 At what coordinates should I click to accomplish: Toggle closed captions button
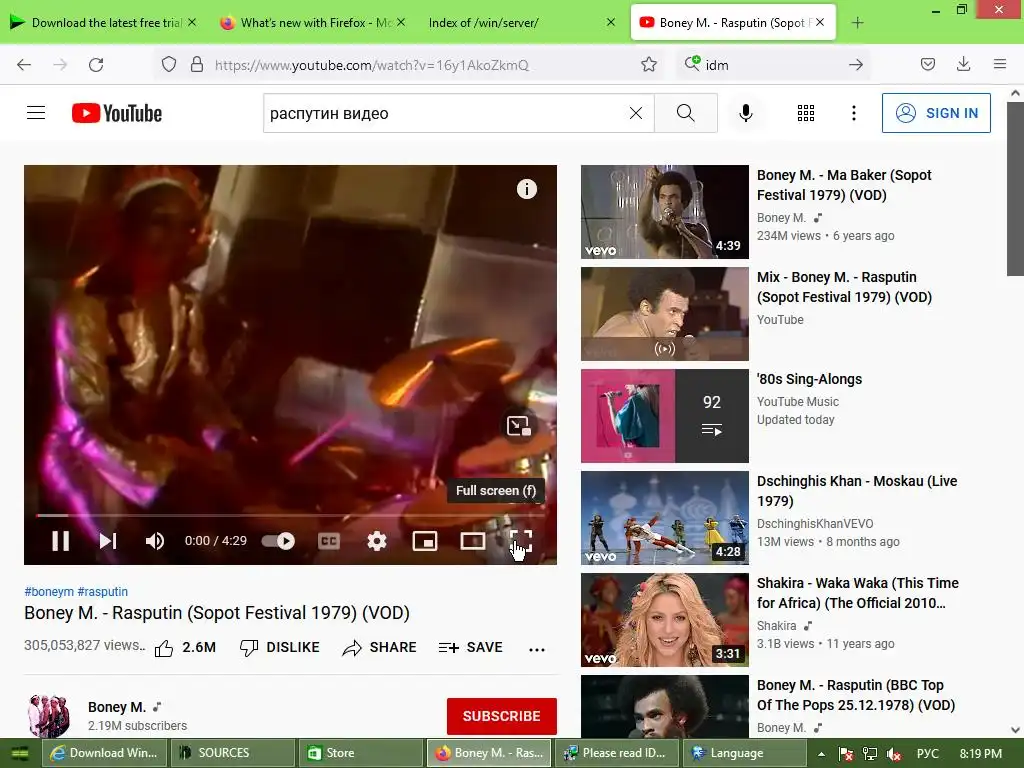coord(328,541)
